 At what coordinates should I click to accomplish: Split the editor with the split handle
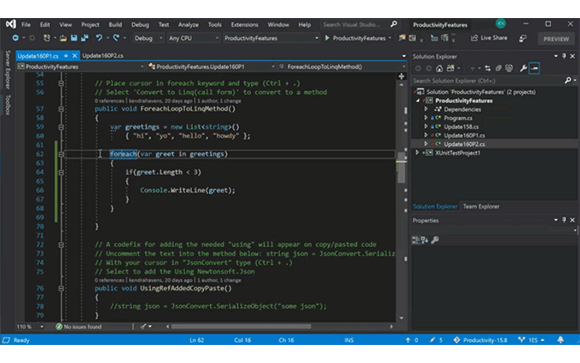click(x=401, y=76)
